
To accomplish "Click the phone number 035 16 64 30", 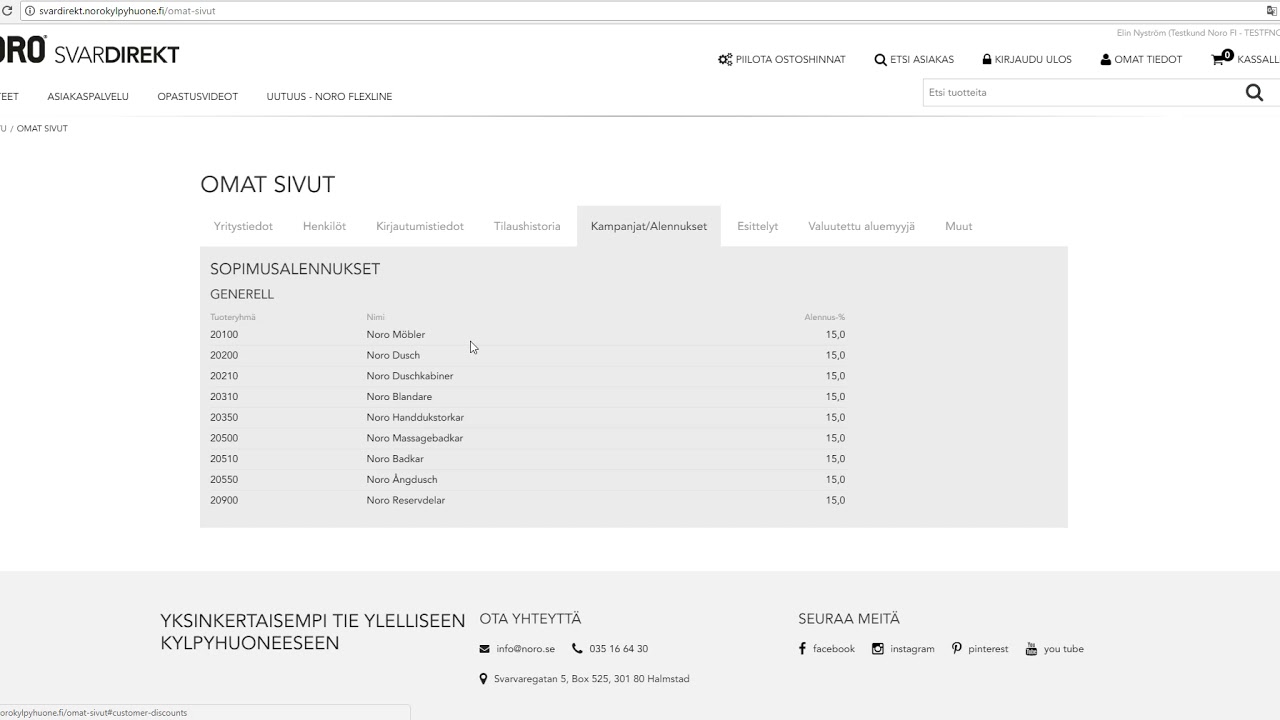I will click(618, 649).
